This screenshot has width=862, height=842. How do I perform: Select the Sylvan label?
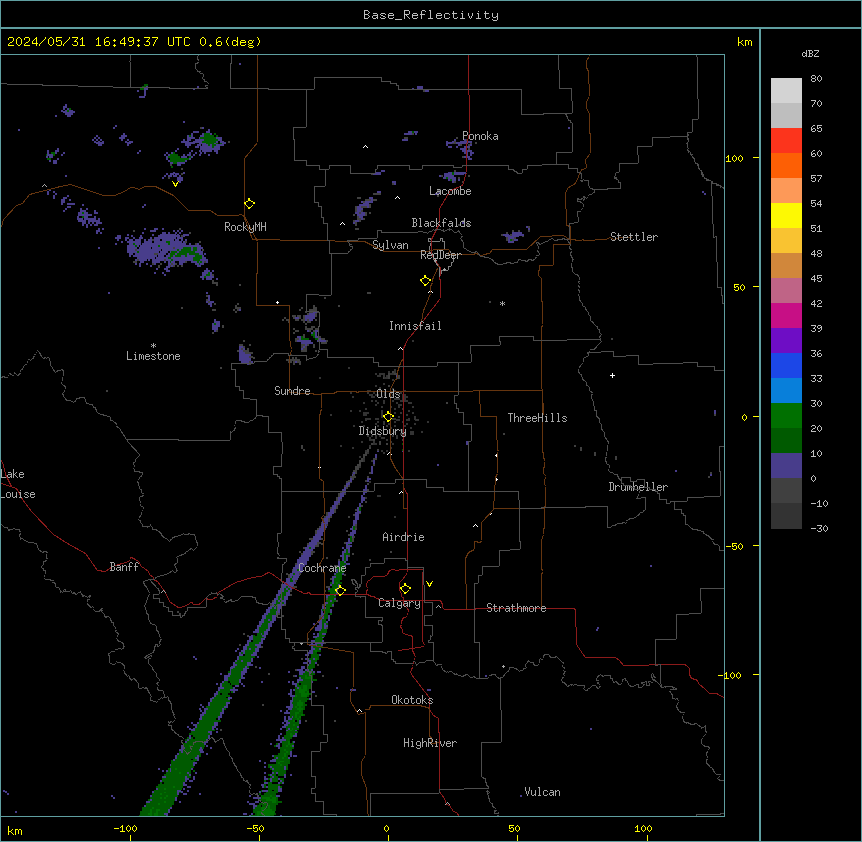390,245
